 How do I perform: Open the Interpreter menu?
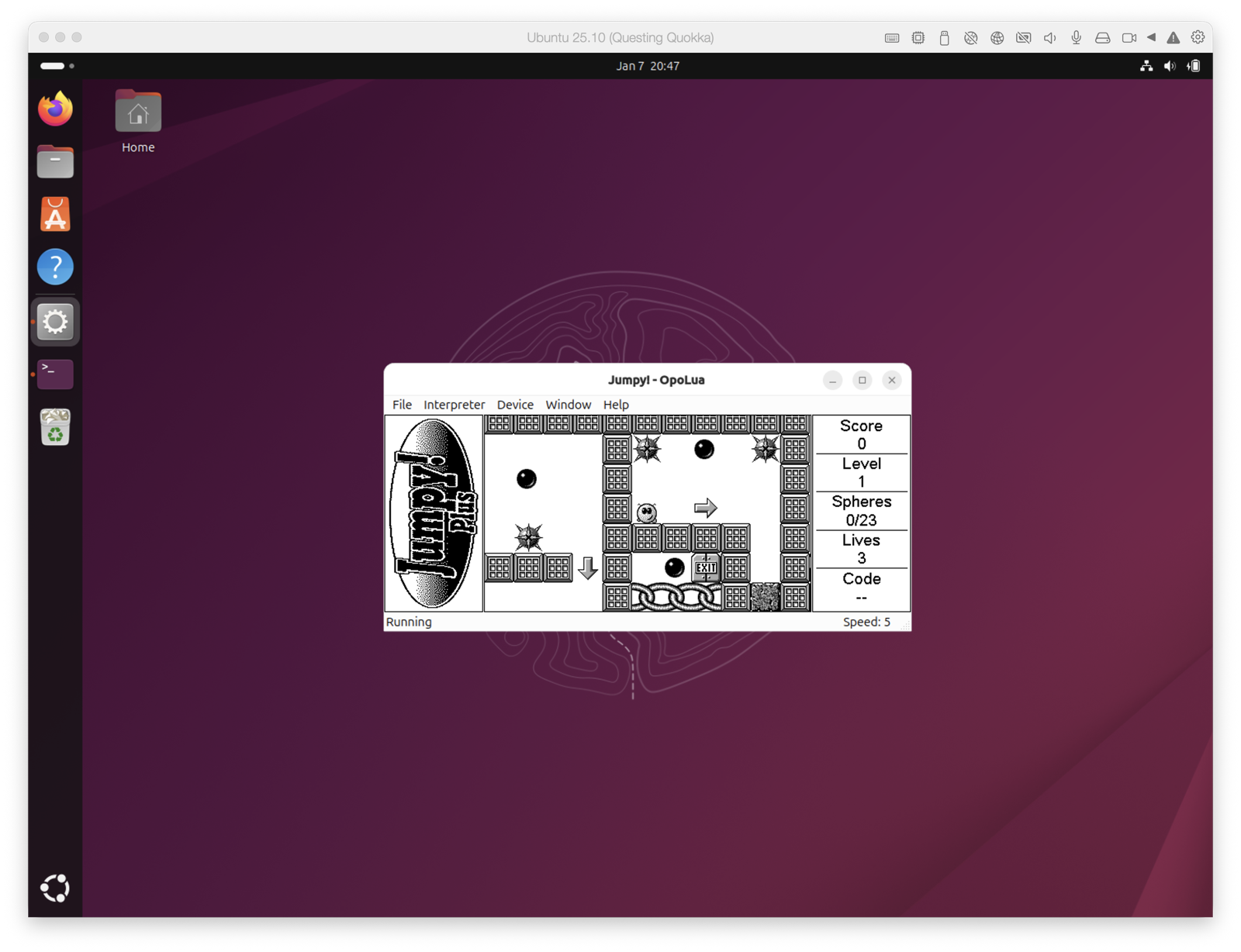(x=454, y=405)
